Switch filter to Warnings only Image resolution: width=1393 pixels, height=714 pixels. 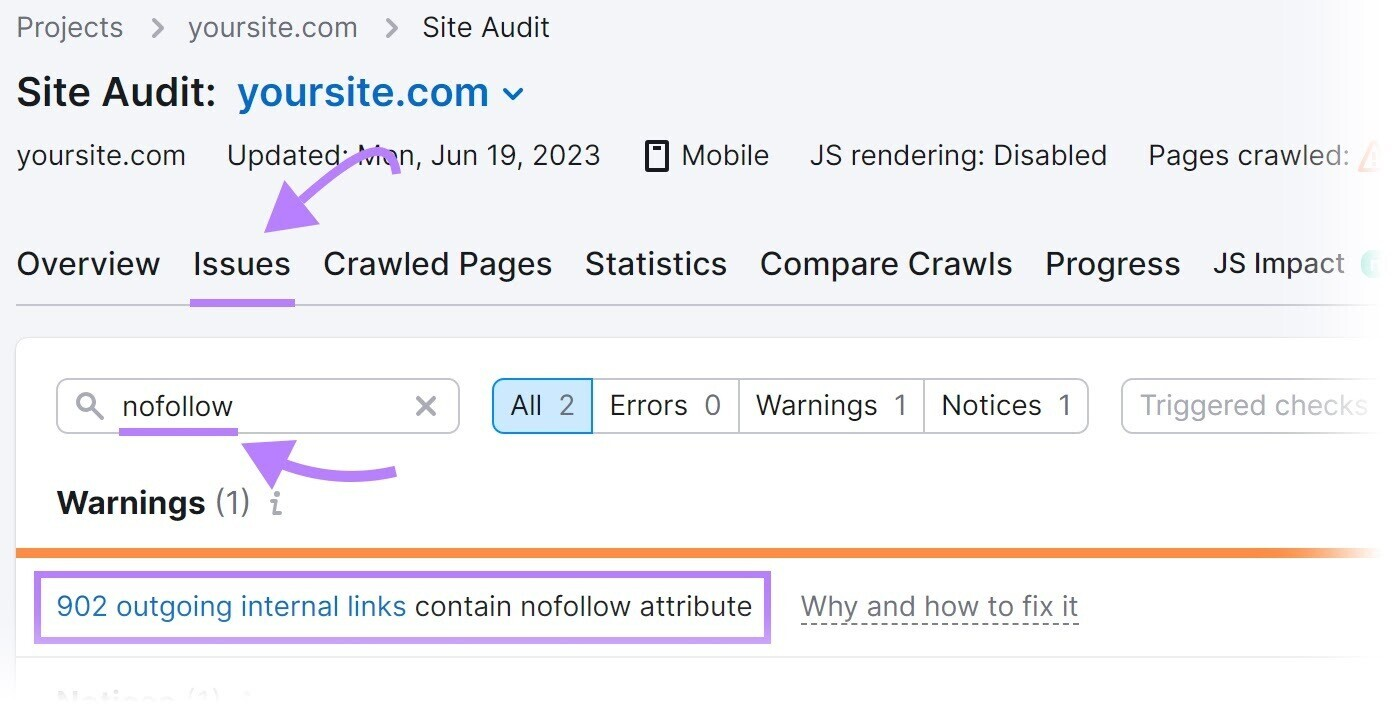click(829, 405)
